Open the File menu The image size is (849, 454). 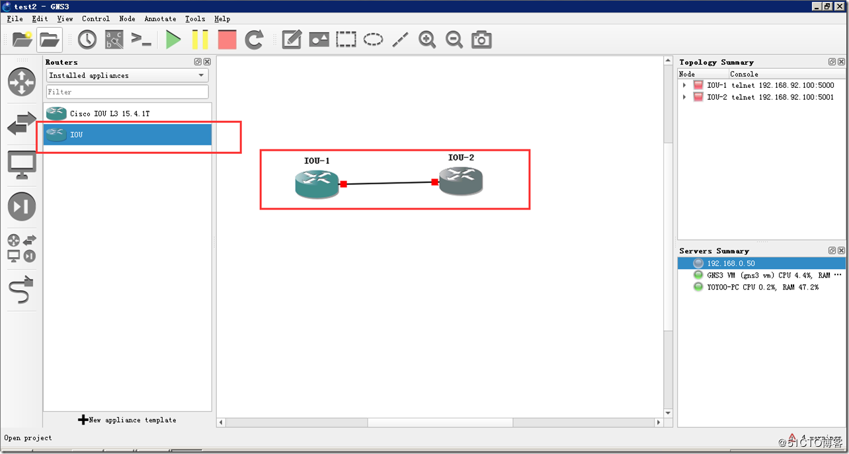(x=15, y=18)
